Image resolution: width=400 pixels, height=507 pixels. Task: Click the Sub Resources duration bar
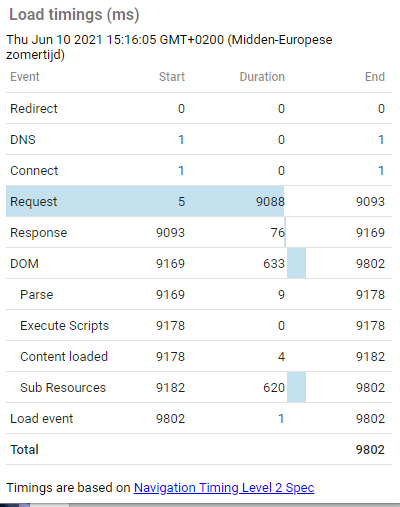pos(296,387)
